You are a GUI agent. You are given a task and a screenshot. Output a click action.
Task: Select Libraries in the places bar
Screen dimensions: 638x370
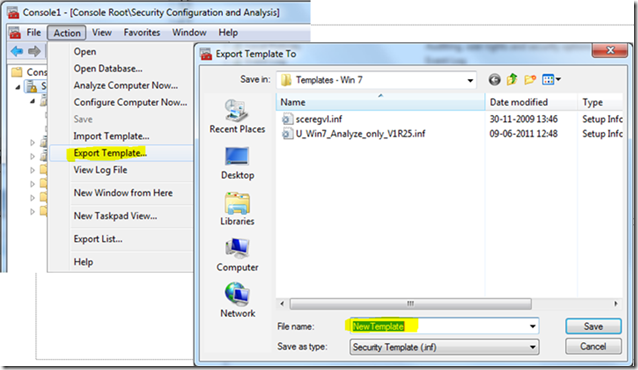(237, 209)
